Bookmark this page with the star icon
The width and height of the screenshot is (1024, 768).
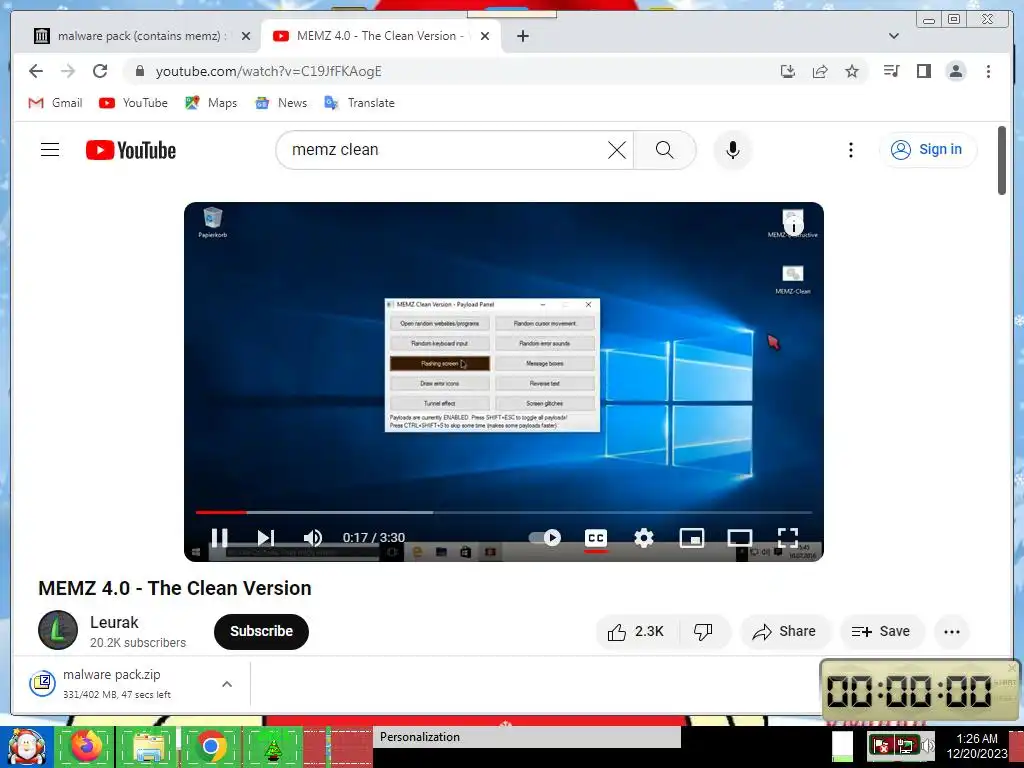tap(852, 71)
